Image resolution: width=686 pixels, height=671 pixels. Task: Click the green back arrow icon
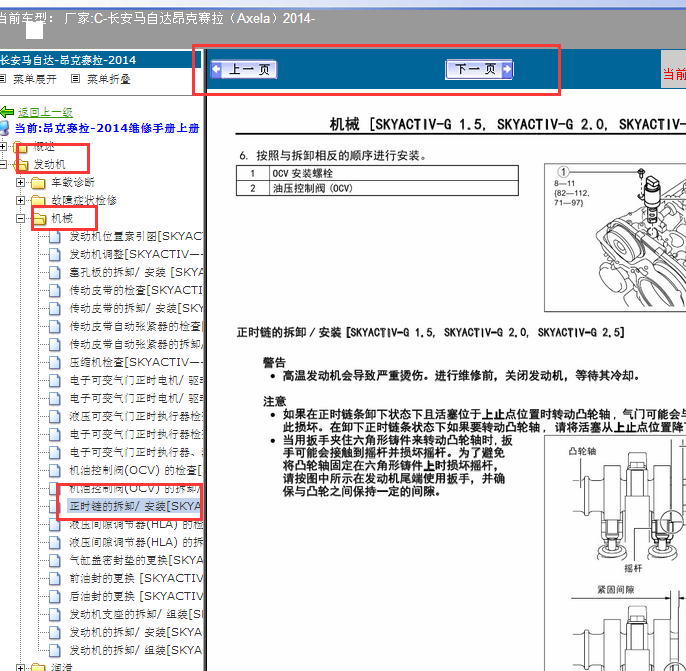7,112
